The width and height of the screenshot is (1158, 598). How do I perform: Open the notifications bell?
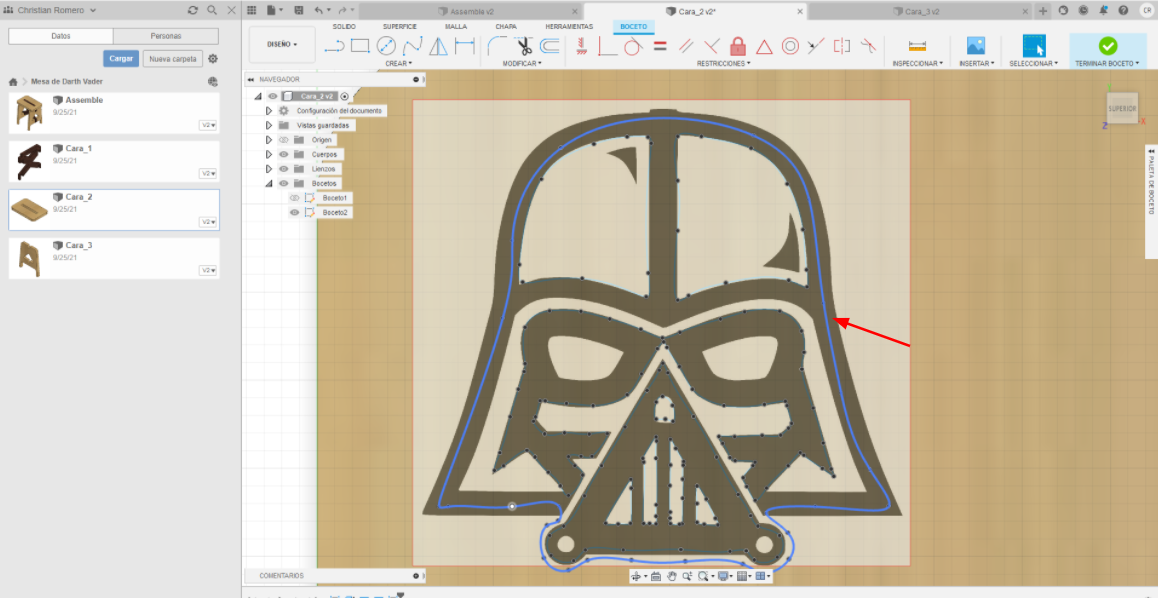[x=1103, y=10]
